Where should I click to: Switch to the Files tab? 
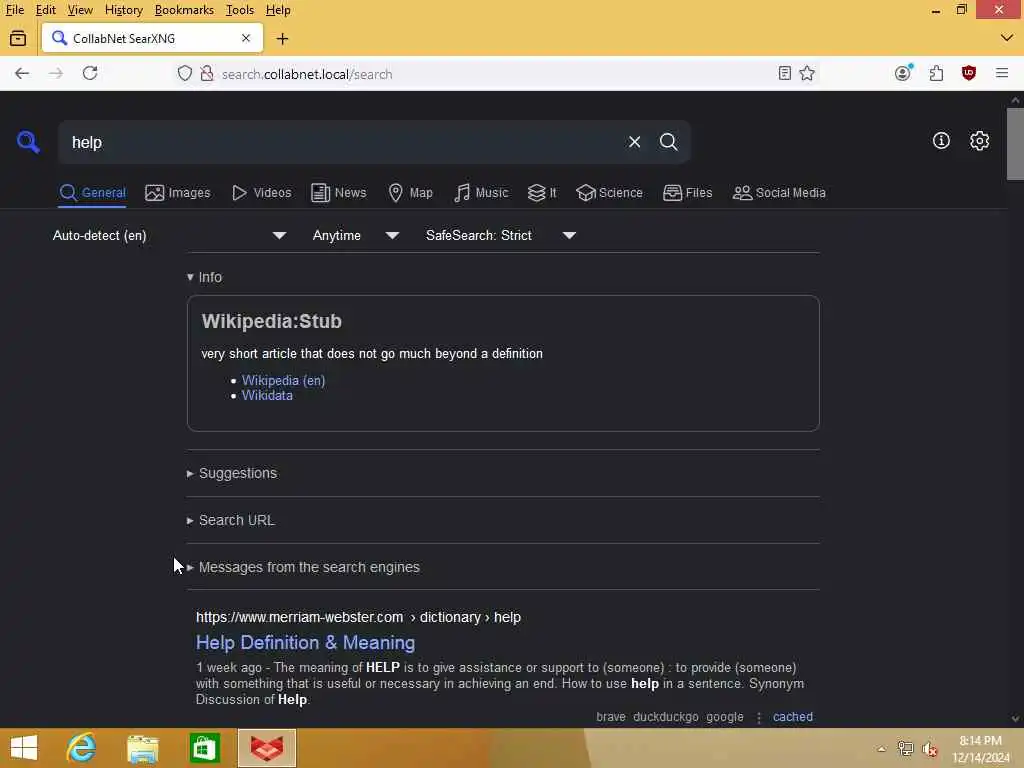click(x=687, y=193)
